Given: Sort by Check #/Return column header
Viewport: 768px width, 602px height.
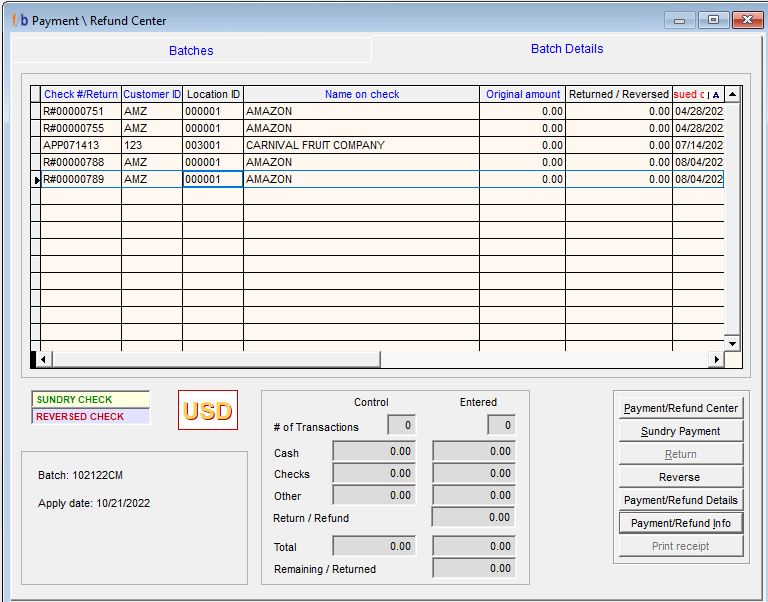Looking at the screenshot, I should click(81, 94).
